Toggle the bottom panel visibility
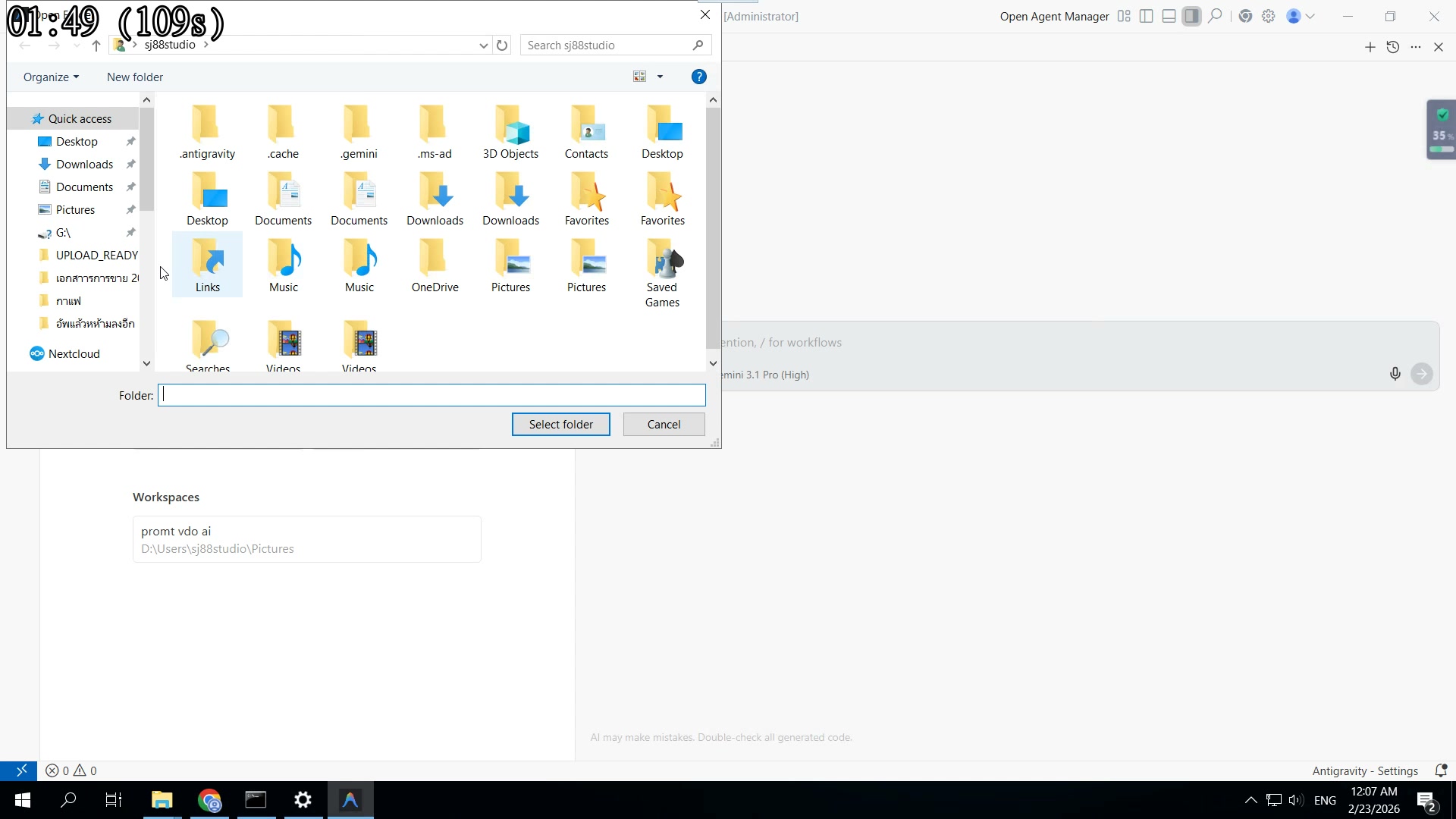Image resolution: width=1456 pixels, height=819 pixels. pyautogui.click(x=1169, y=17)
